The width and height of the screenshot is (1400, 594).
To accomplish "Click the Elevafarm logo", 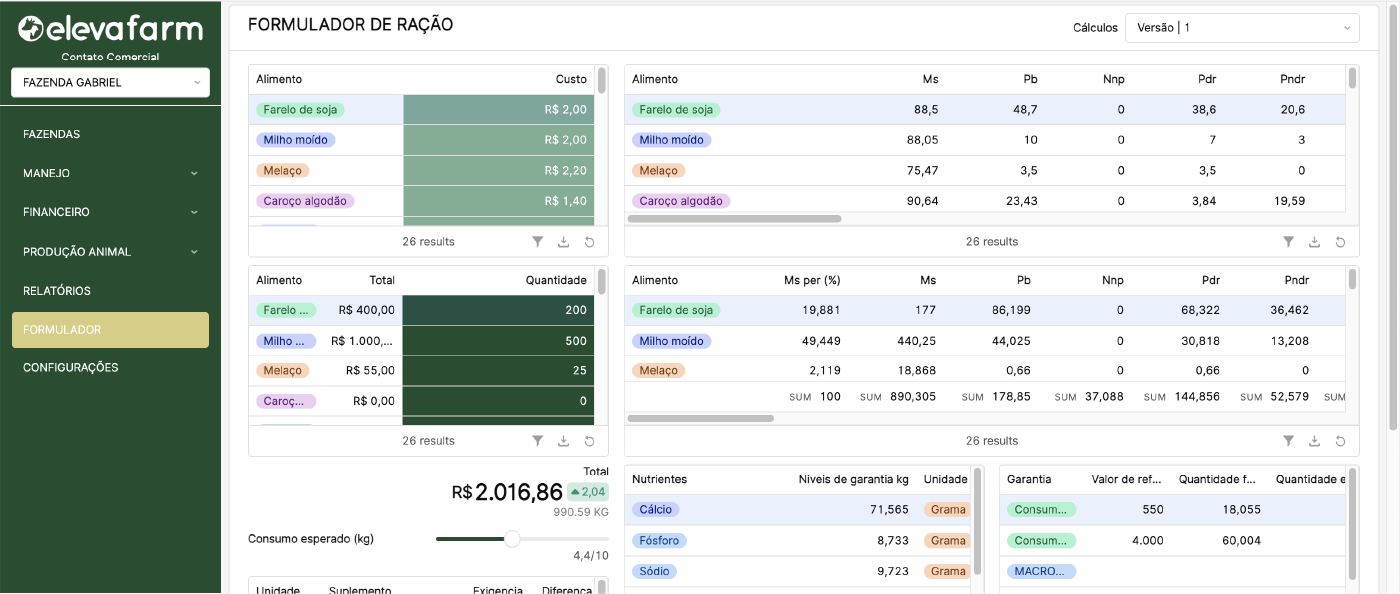I will click(x=110, y=30).
